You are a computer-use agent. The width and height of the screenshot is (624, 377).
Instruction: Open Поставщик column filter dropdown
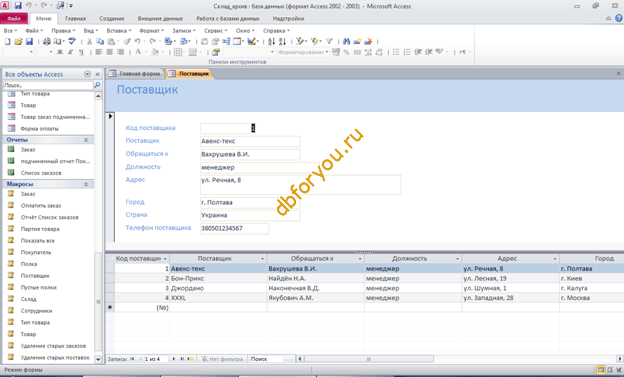262,259
